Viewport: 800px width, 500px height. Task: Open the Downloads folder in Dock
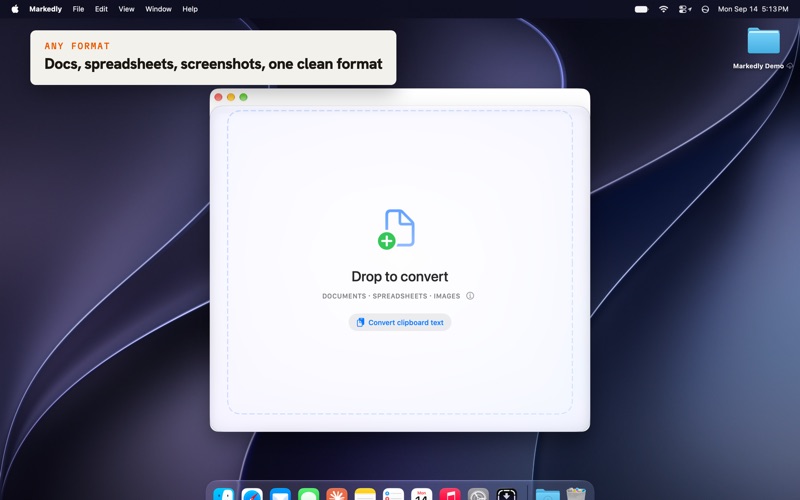tap(547, 494)
